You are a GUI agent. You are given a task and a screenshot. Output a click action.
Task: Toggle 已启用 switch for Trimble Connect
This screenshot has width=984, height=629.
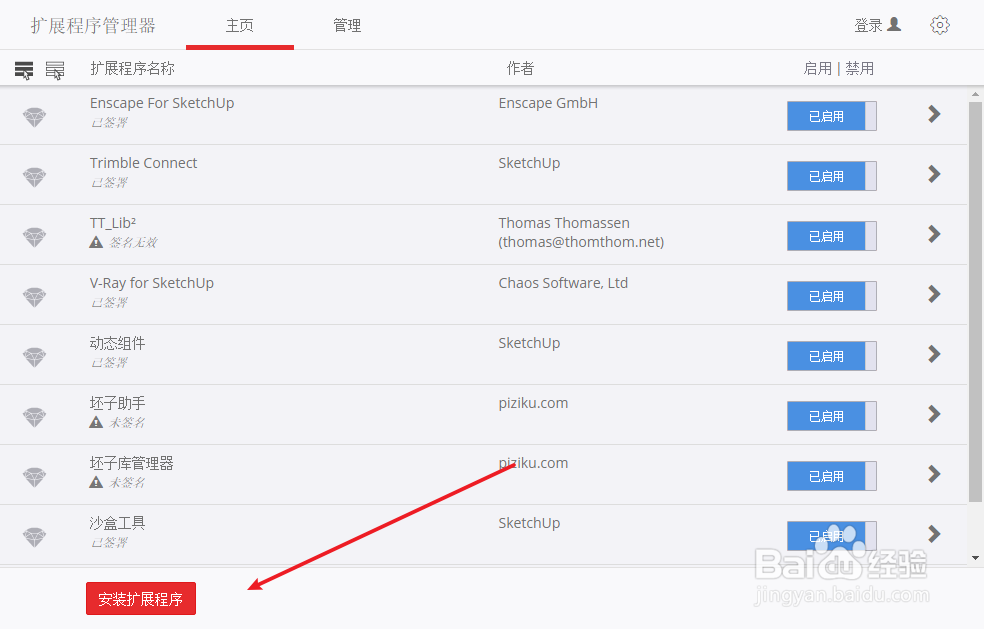832,176
